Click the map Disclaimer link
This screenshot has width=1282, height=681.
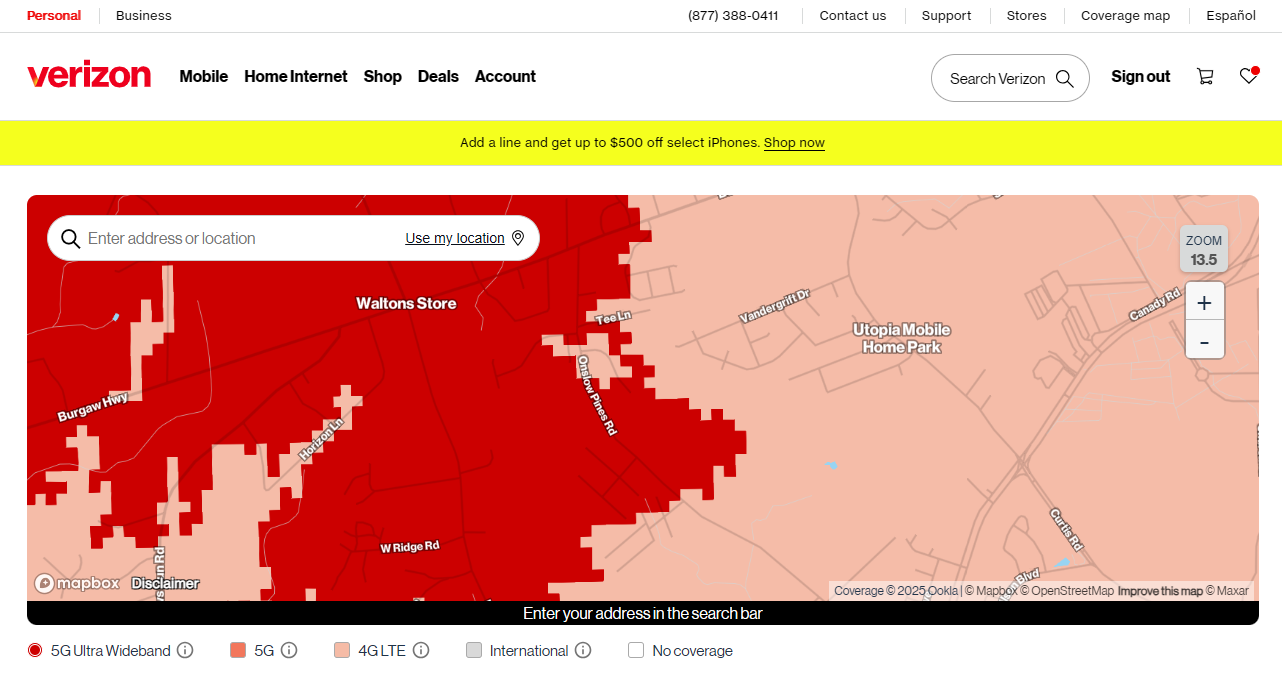pos(165,583)
